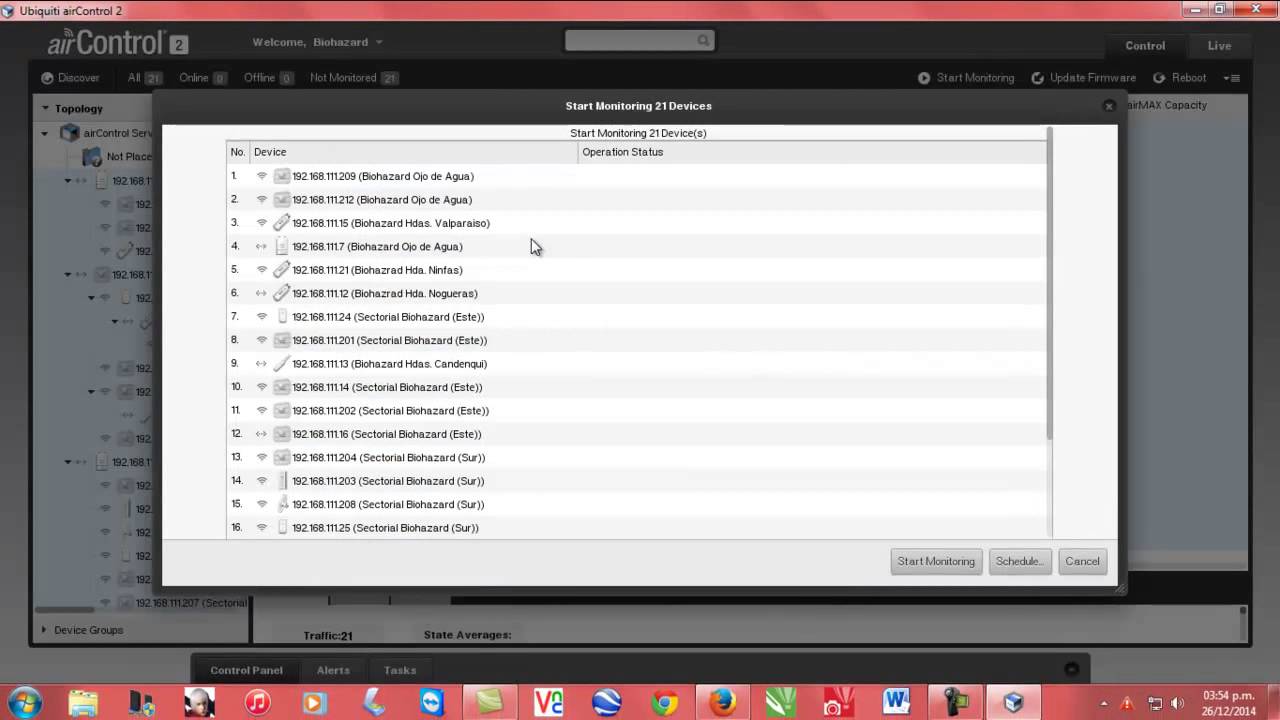The image size is (1280, 720).
Task: Click the device icon for 192.168.111.24
Action: click(282, 317)
